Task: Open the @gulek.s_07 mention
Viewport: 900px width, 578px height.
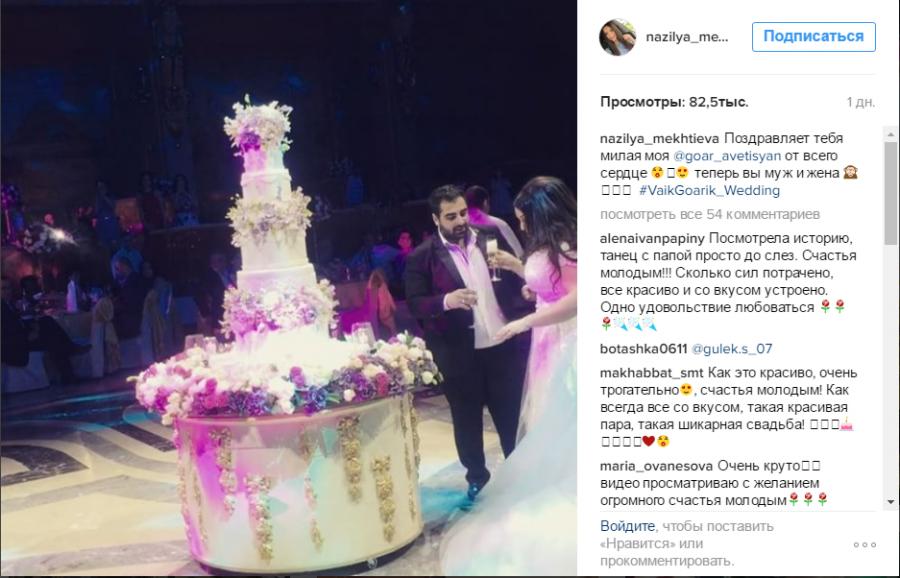Action: tap(732, 348)
